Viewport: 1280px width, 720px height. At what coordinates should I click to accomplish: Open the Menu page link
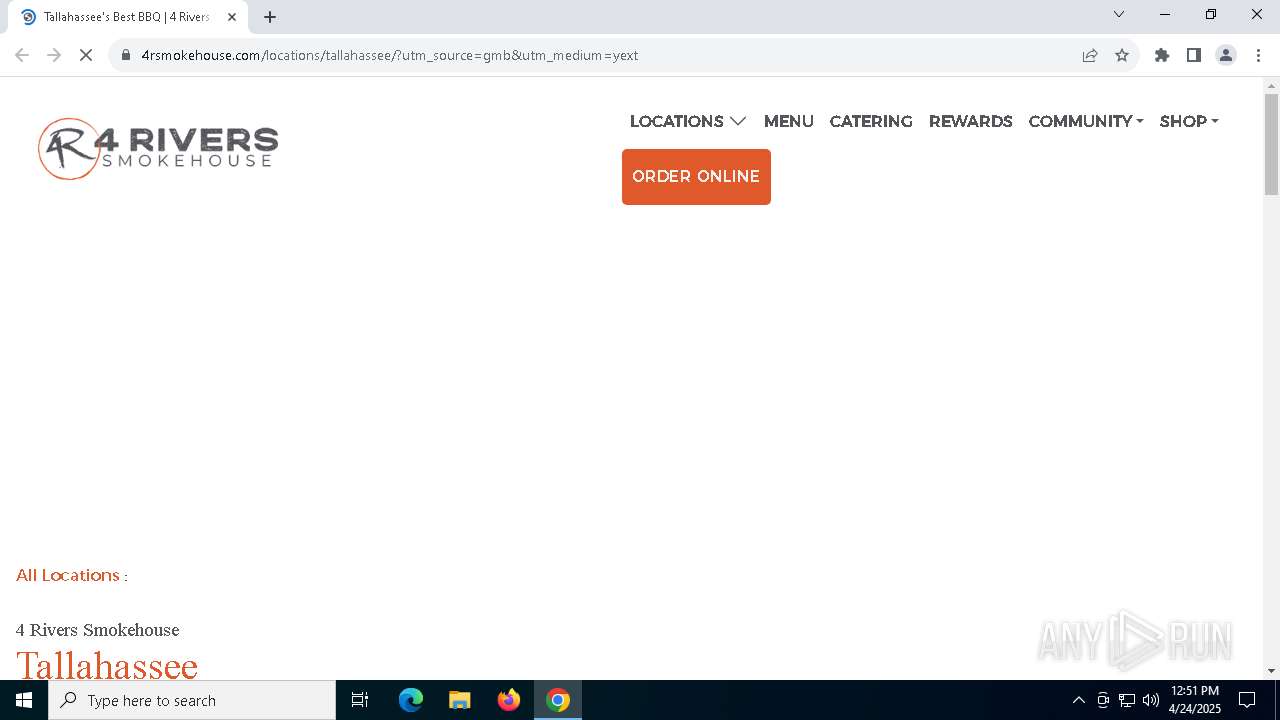[789, 121]
